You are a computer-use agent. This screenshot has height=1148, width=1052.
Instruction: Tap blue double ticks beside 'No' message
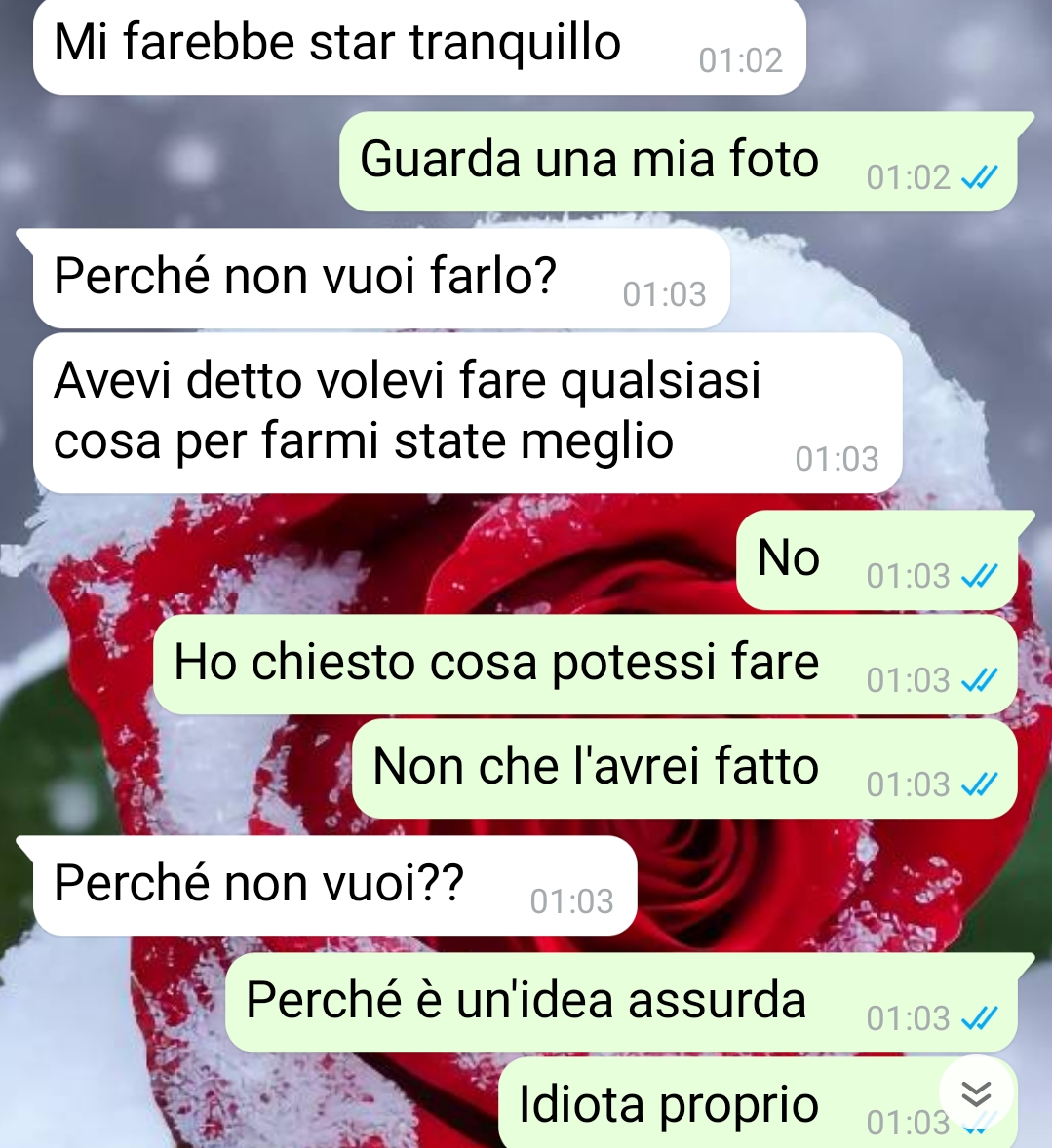pyautogui.click(x=980, y=576)
